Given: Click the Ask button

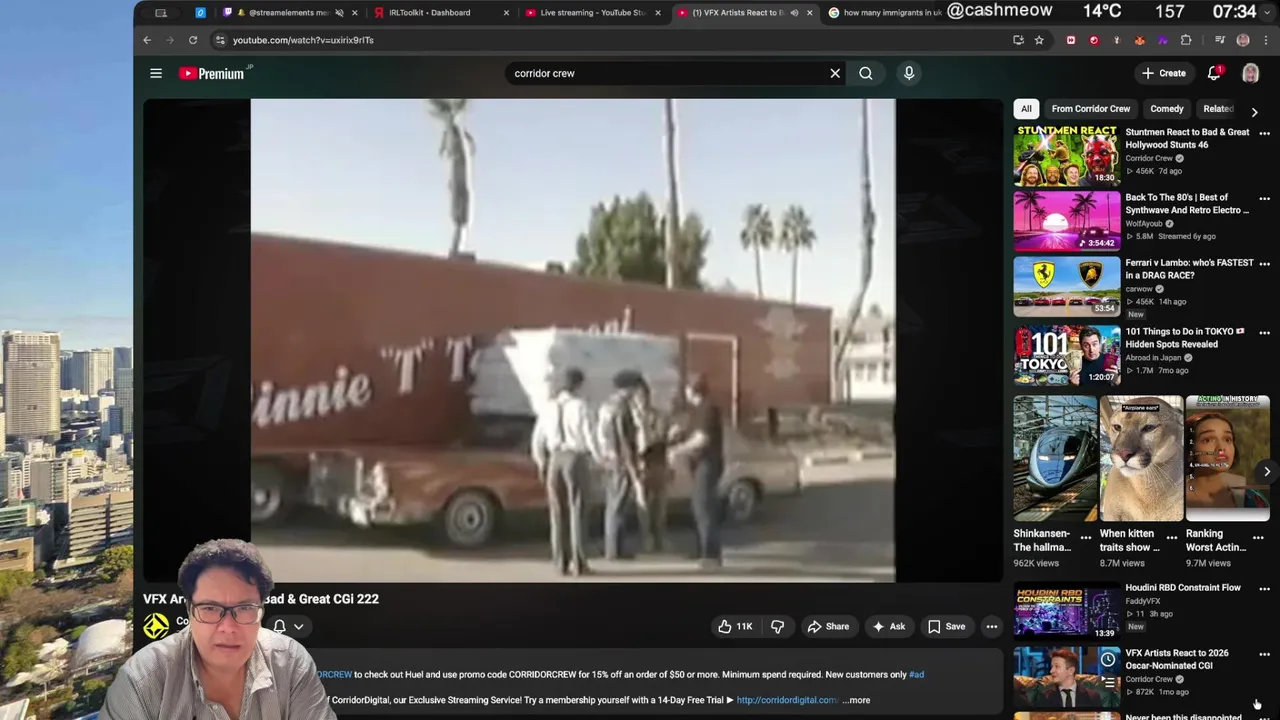Looking at the screenshot, I should point(889,627).
